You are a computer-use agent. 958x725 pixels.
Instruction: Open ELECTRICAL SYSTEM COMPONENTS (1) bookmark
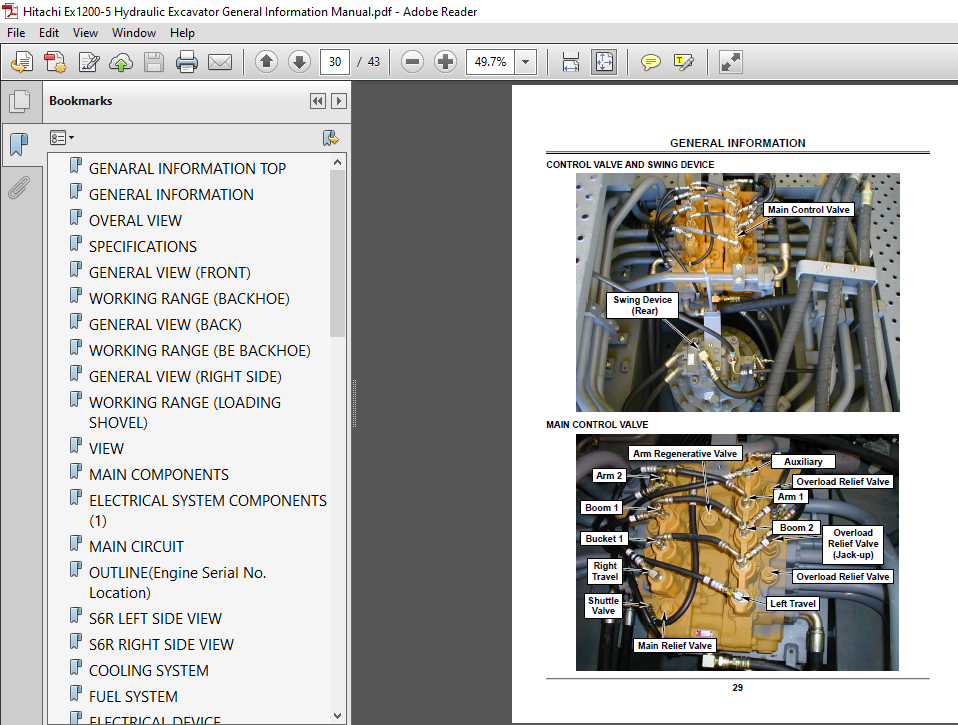coord(208,511)
